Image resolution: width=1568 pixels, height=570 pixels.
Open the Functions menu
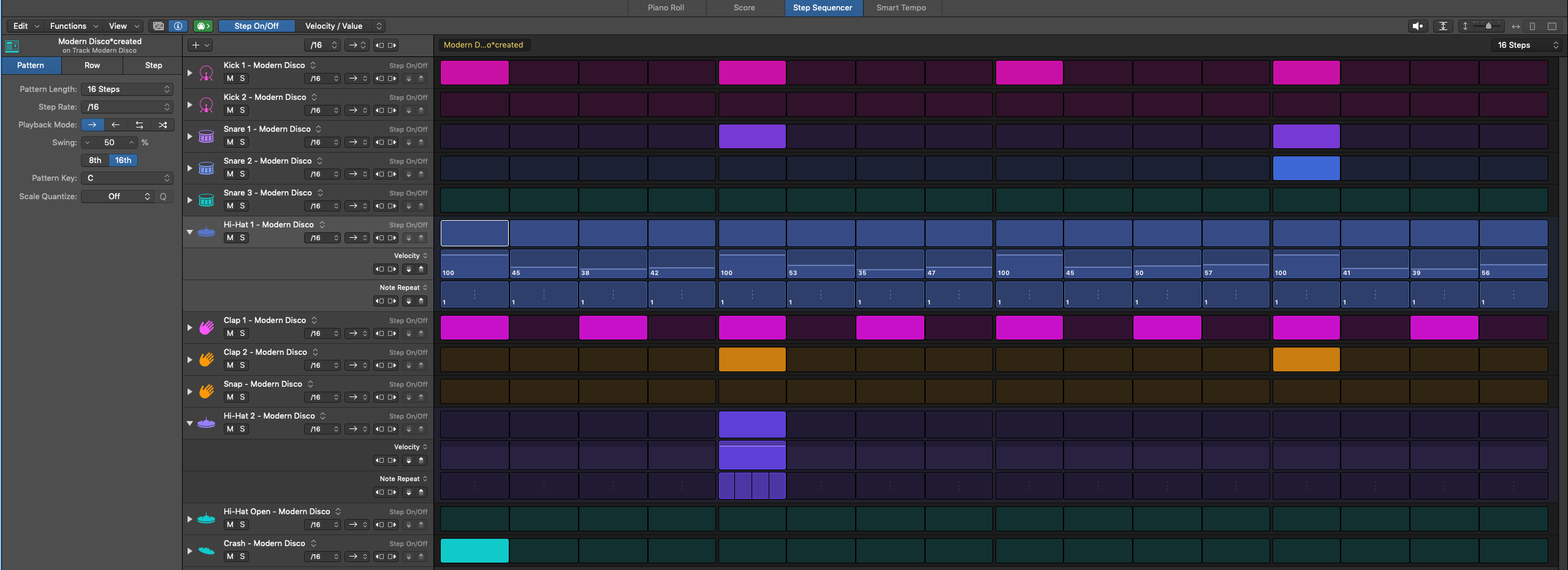pos(74,26)
